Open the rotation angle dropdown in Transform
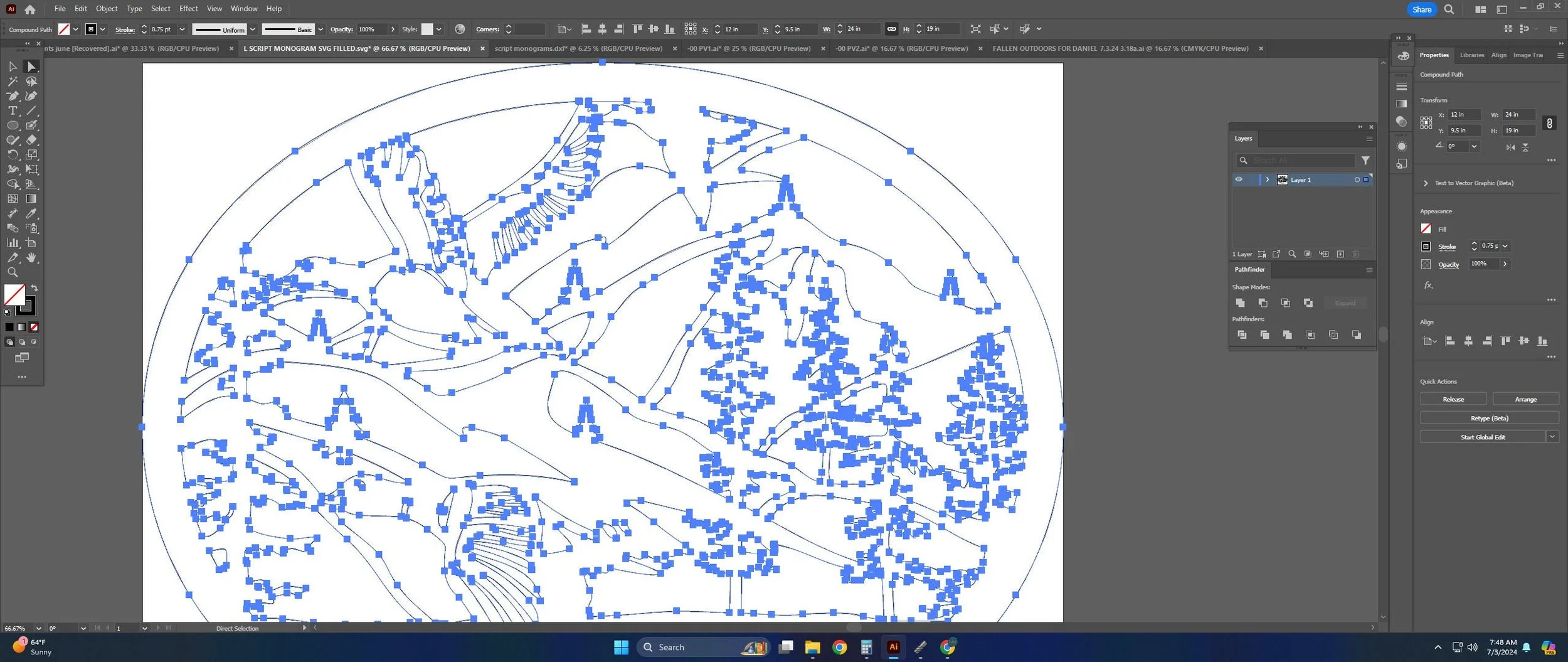The height and width of the screenshot is (662, 1568). tap(1474, 146)
